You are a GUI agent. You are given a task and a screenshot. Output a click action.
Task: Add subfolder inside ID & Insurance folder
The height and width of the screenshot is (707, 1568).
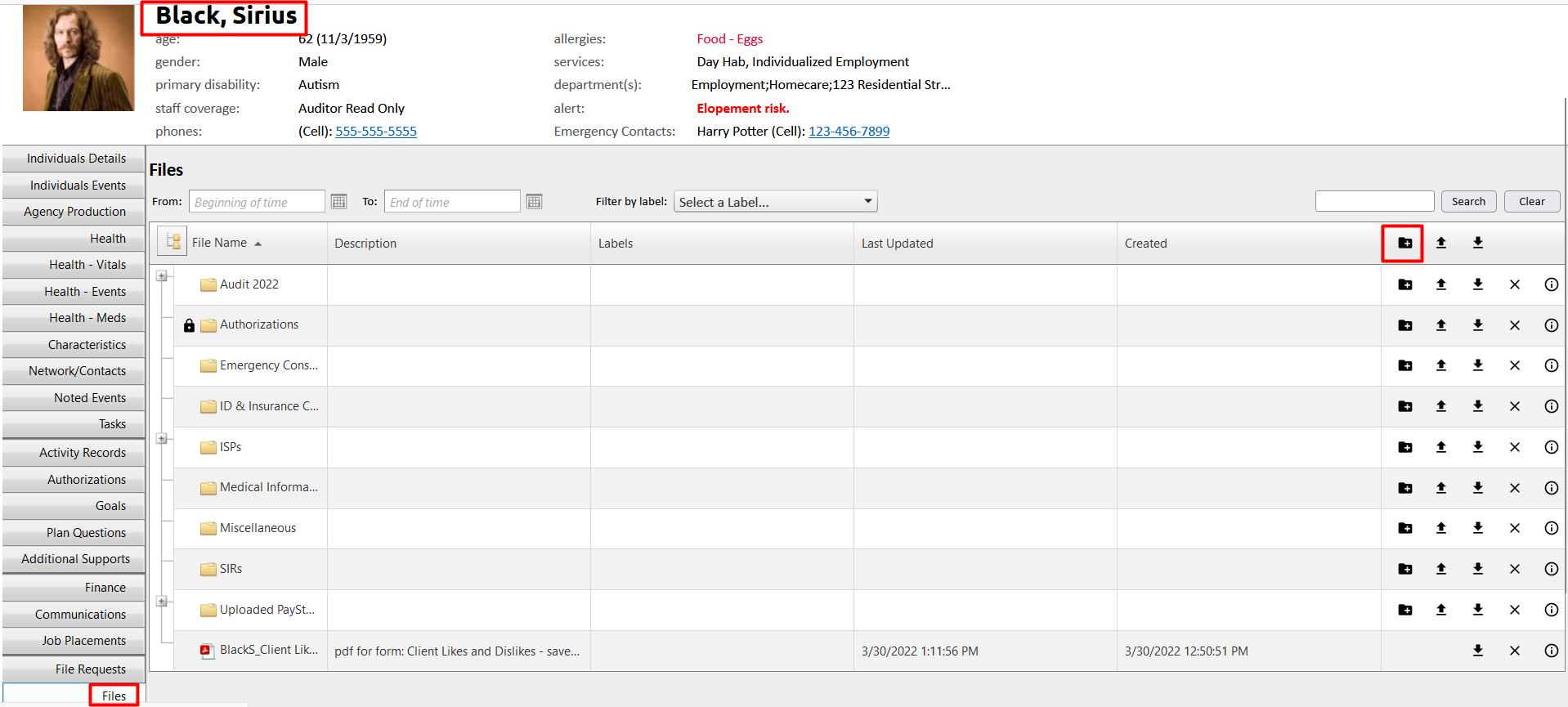(x=1404, y=406)
